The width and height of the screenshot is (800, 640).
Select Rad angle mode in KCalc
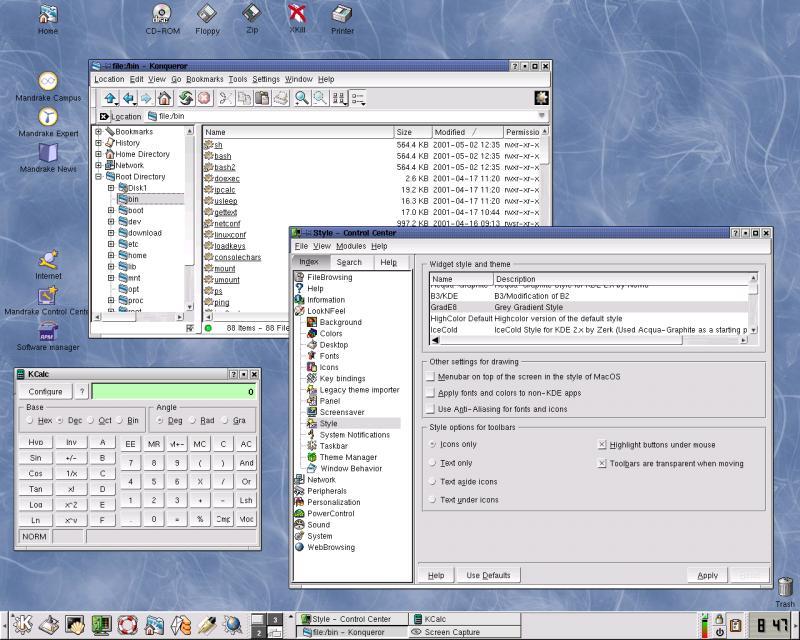(x=192, y=421)
